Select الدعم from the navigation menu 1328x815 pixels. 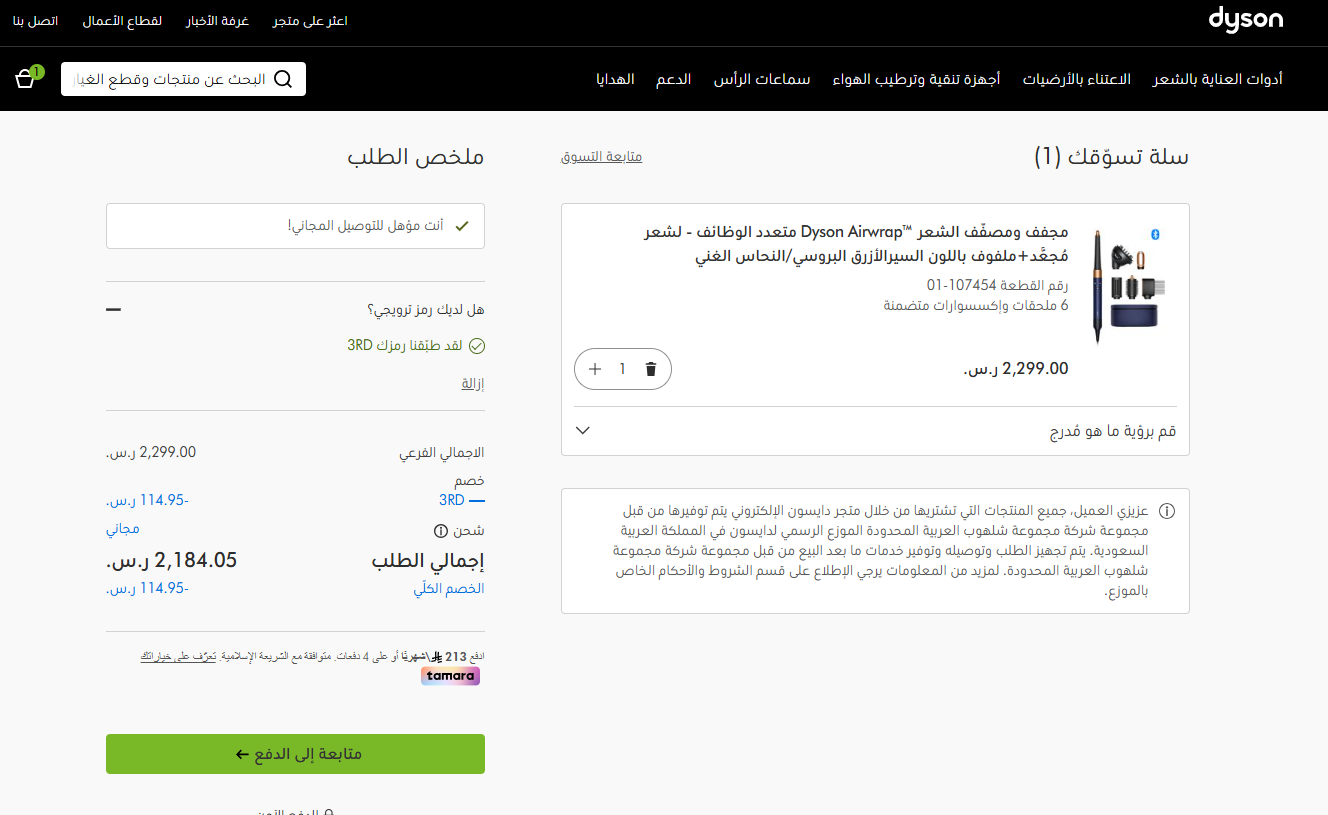pos(673,79)
